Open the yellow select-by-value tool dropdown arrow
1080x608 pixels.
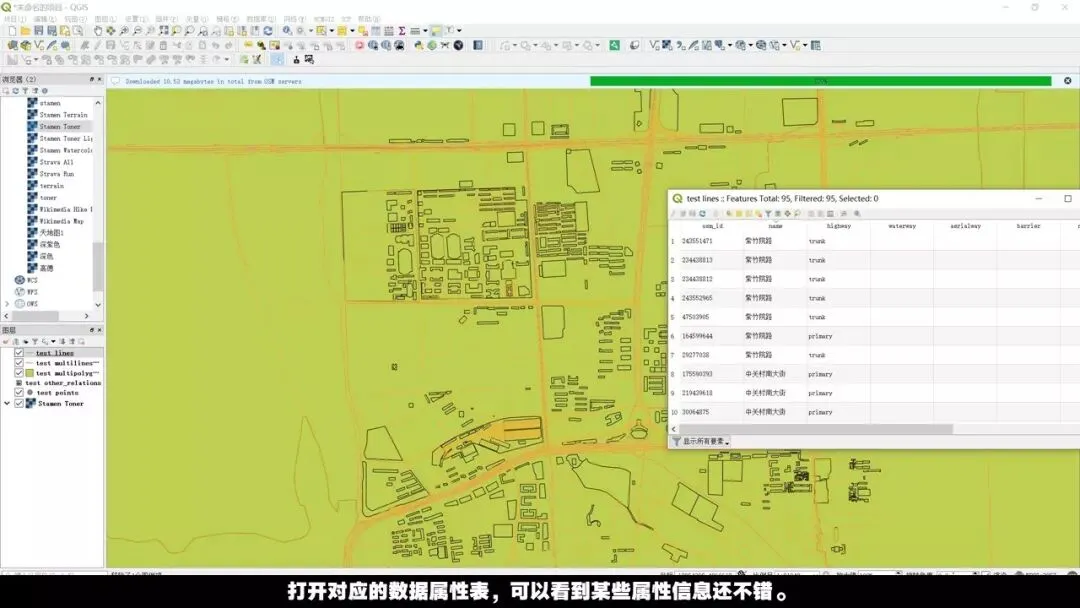tap(352, 31)
